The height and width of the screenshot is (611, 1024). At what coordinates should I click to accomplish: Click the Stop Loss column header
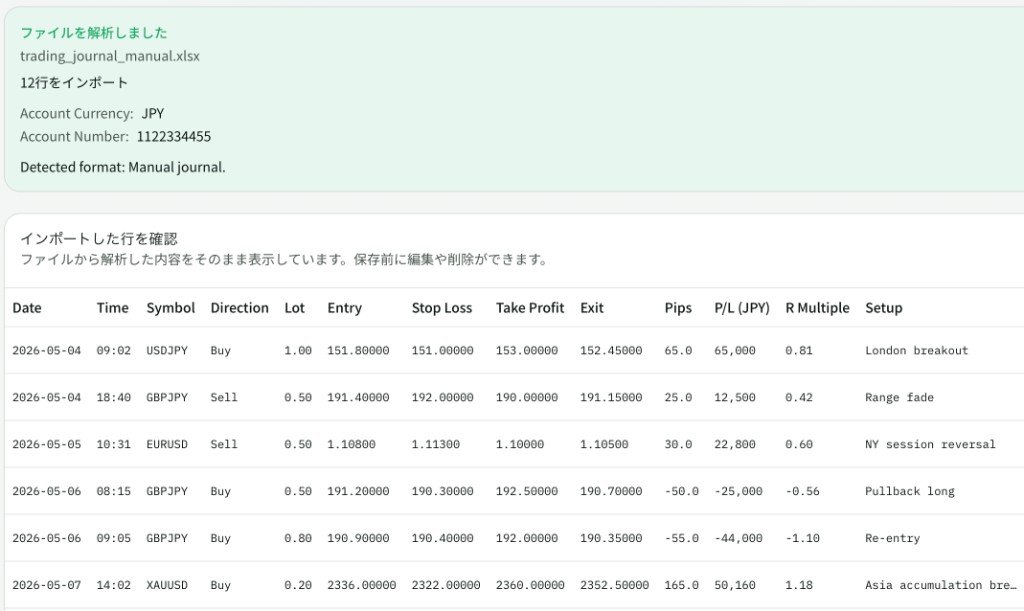click(441, 308)
